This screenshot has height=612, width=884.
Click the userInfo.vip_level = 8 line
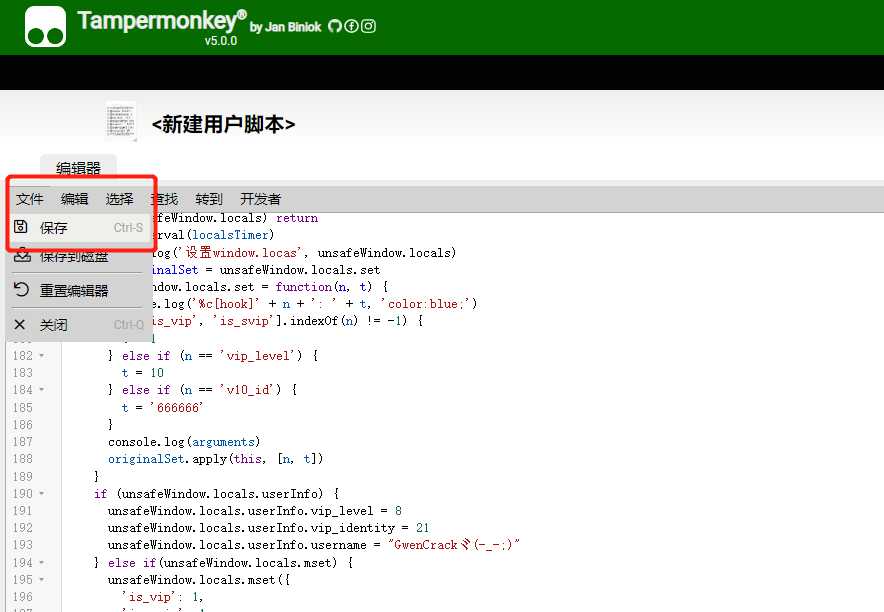(x=255, y=511)
